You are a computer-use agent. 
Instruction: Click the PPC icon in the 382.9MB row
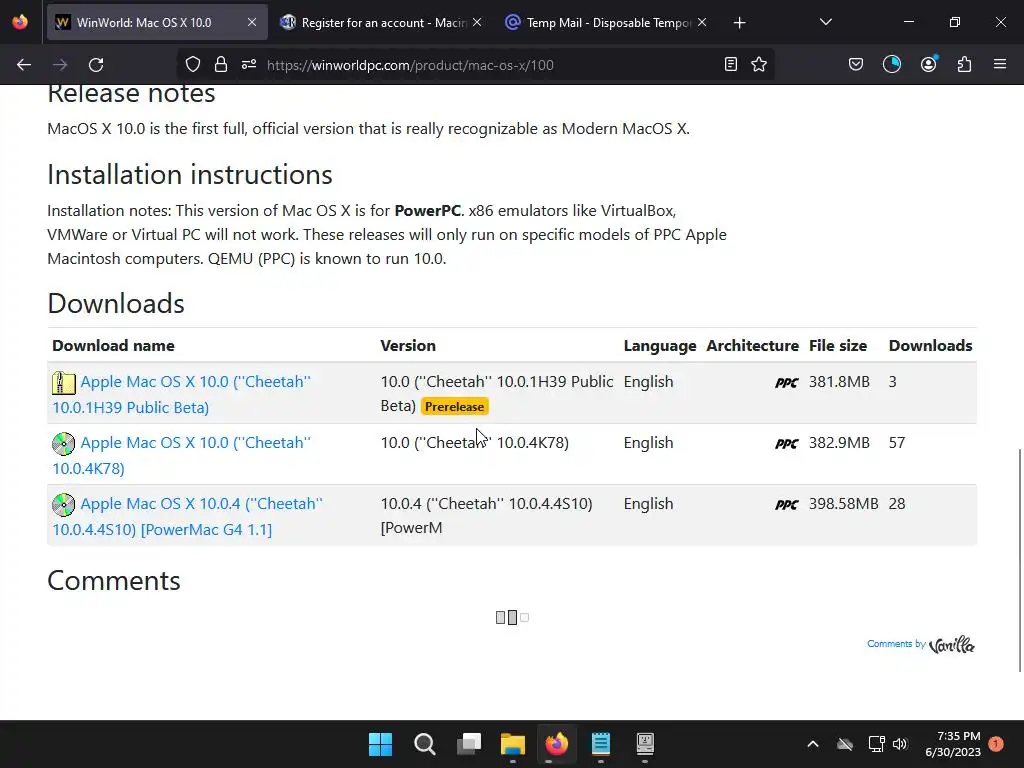click(x=786, y=443)
